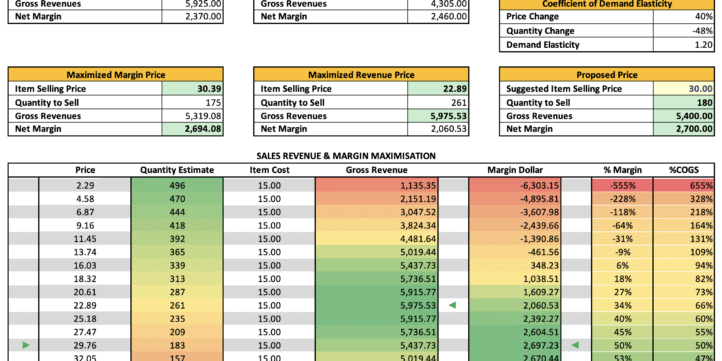This screenshot has height=361, width=722.
Task: Click Gross Revenues value 4,305.00
Action: coord(438,4)
